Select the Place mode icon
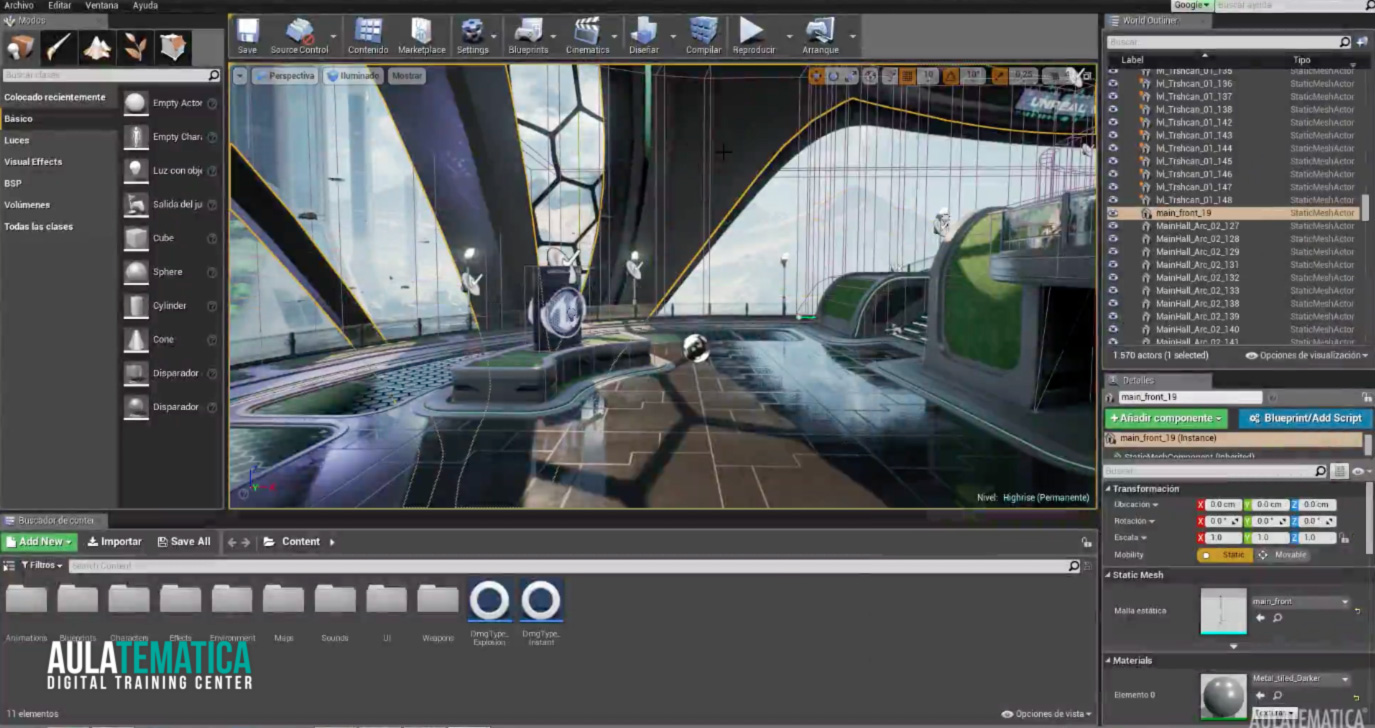Screen dimensions: 1375x728 [x=20, y=47]
